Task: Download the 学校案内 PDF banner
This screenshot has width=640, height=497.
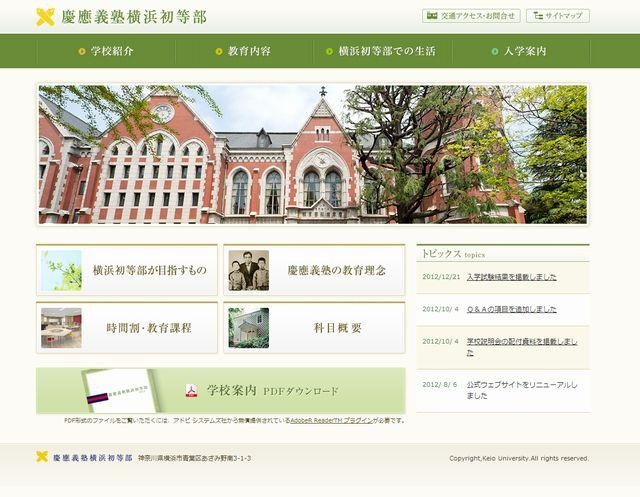Action: coord(221,390)
